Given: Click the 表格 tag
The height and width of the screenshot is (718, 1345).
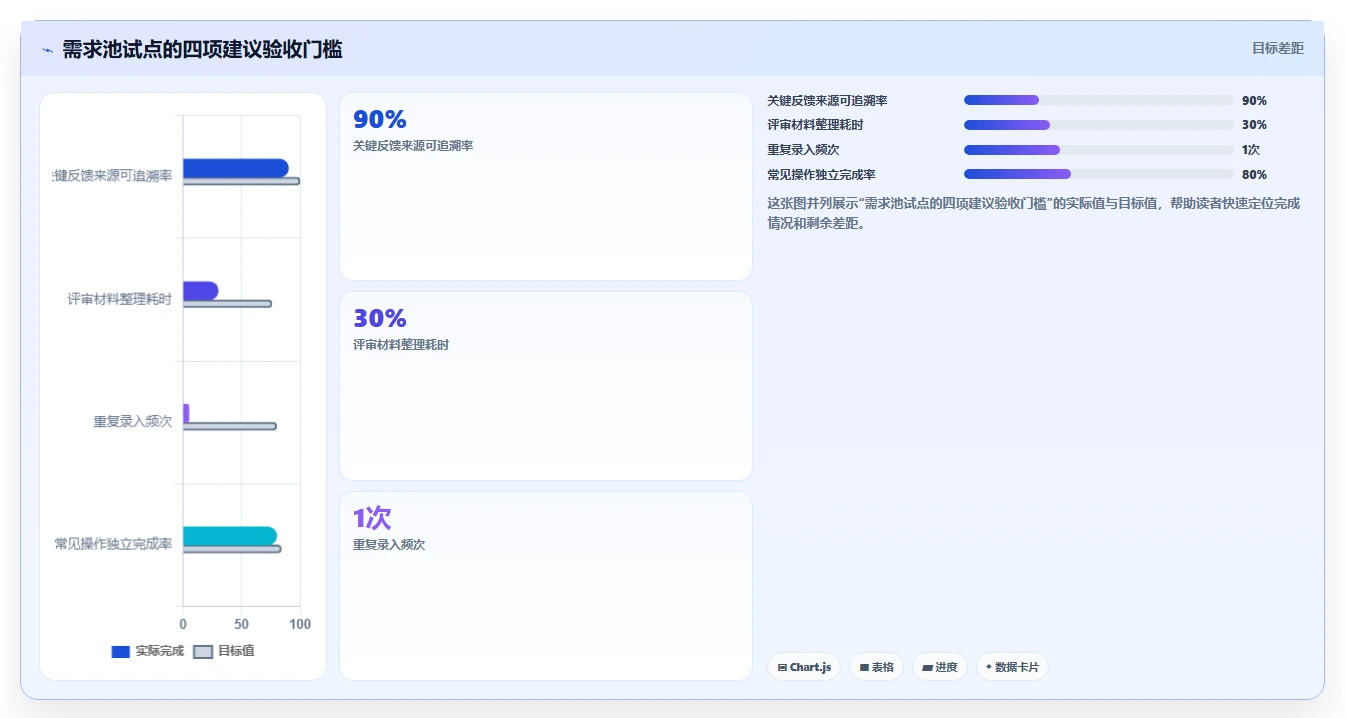Looking at the screenshot, I should [x=877, y=667].
